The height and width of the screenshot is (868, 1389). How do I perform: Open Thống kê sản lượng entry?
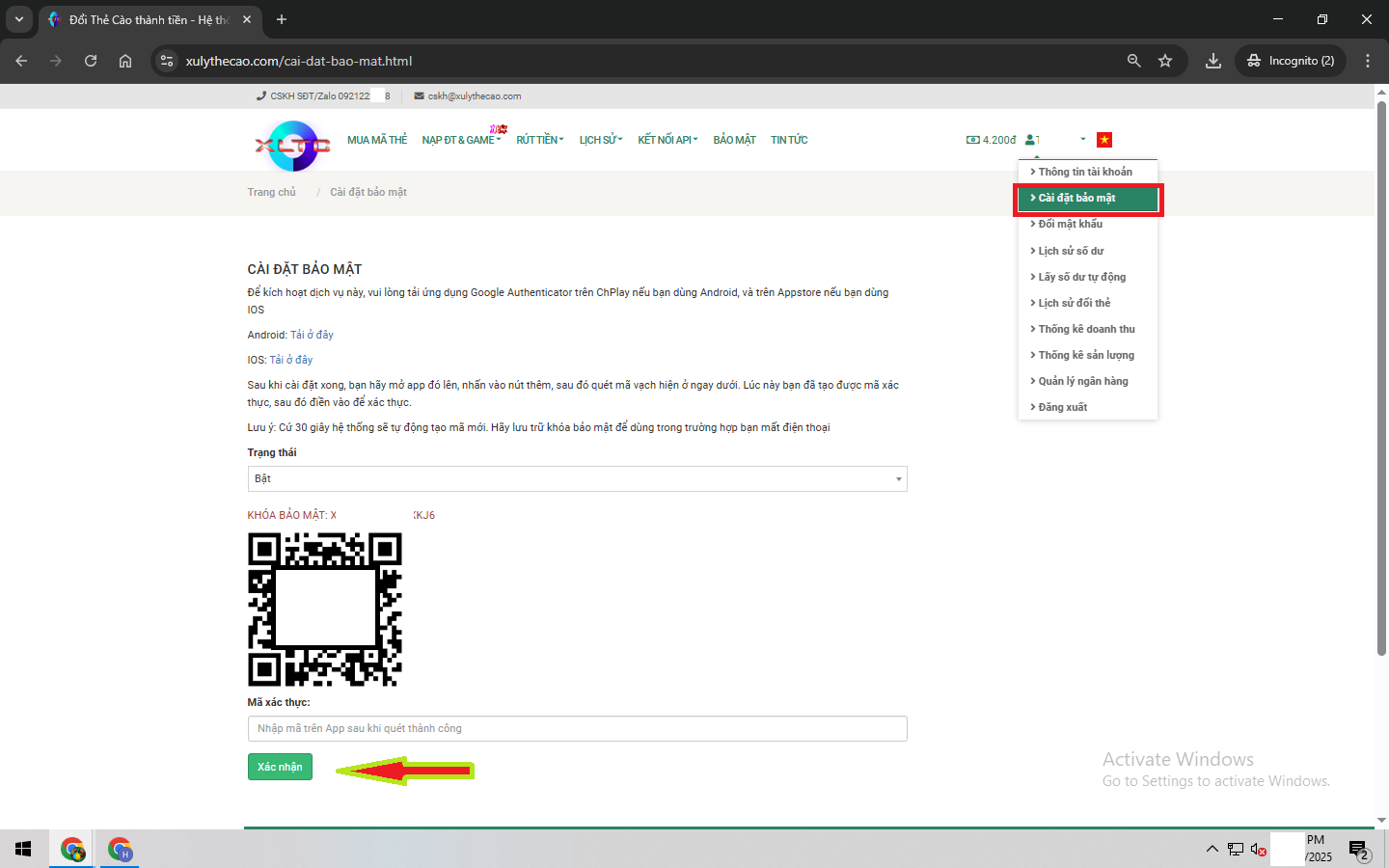[x=1088, y=355]
